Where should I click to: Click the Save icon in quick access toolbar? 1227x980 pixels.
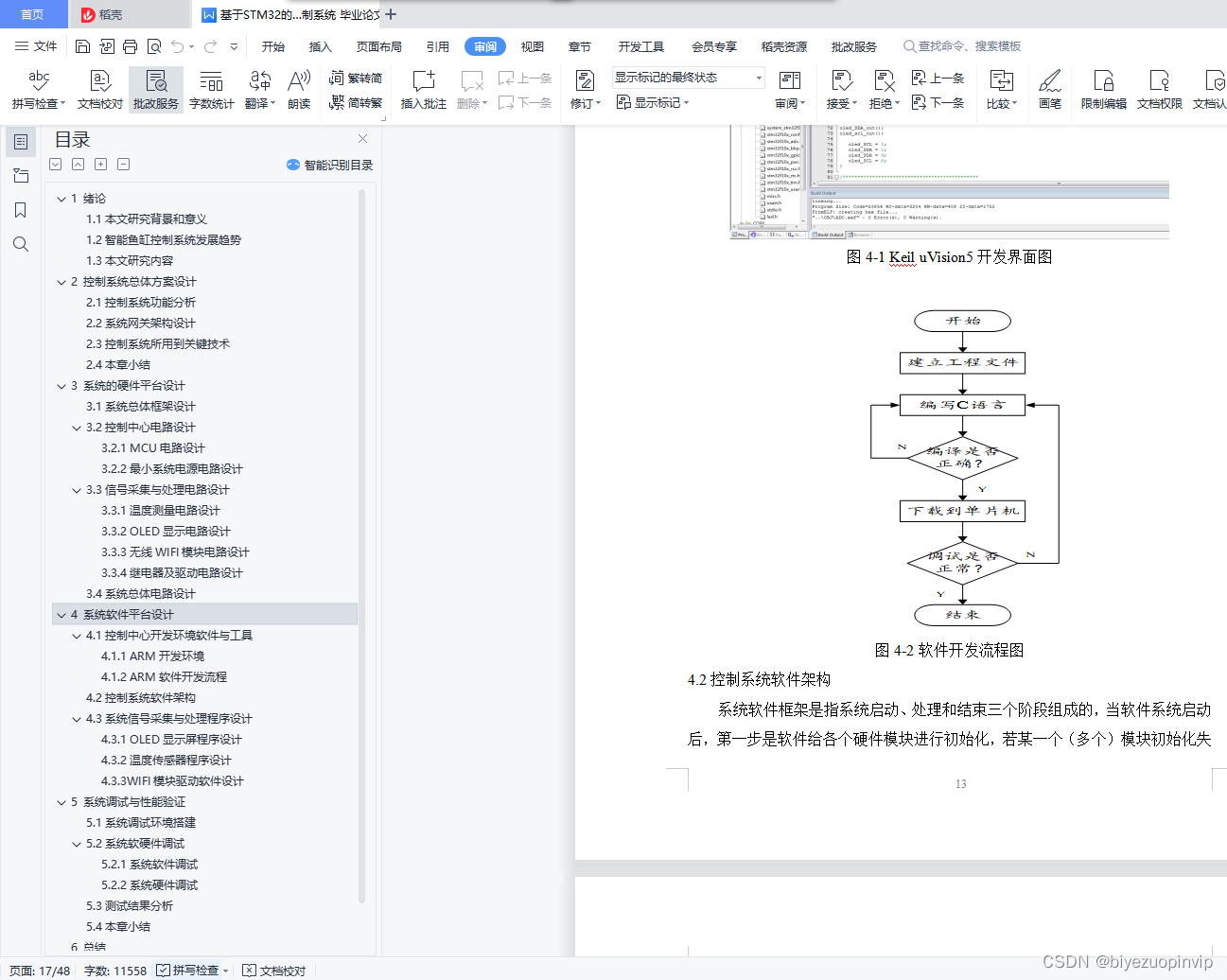[82, 46]
